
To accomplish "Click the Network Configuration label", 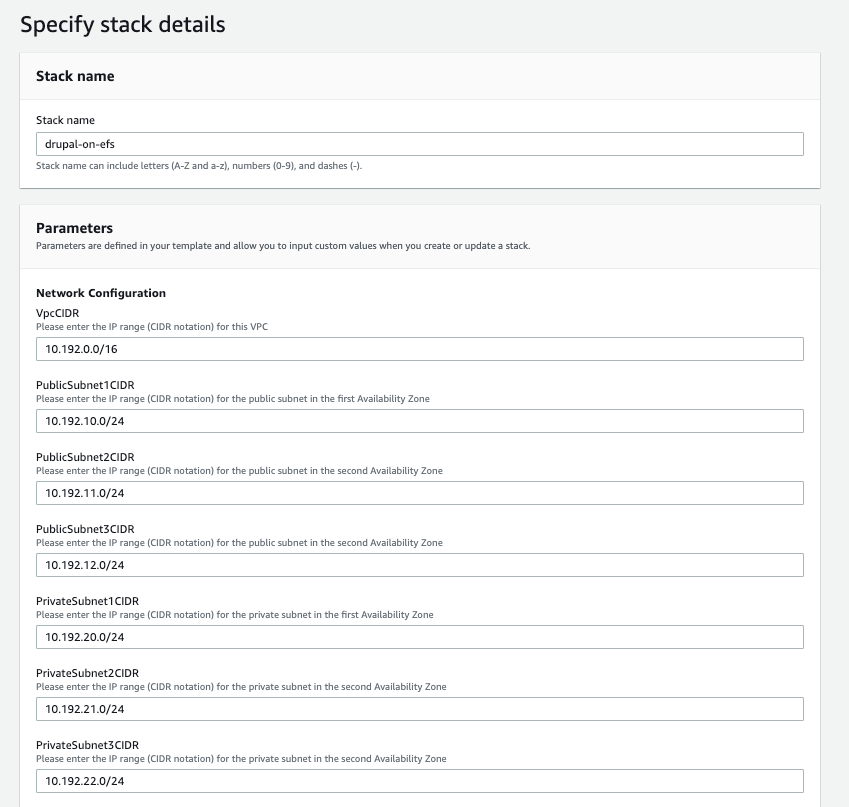I will (100, 294).
